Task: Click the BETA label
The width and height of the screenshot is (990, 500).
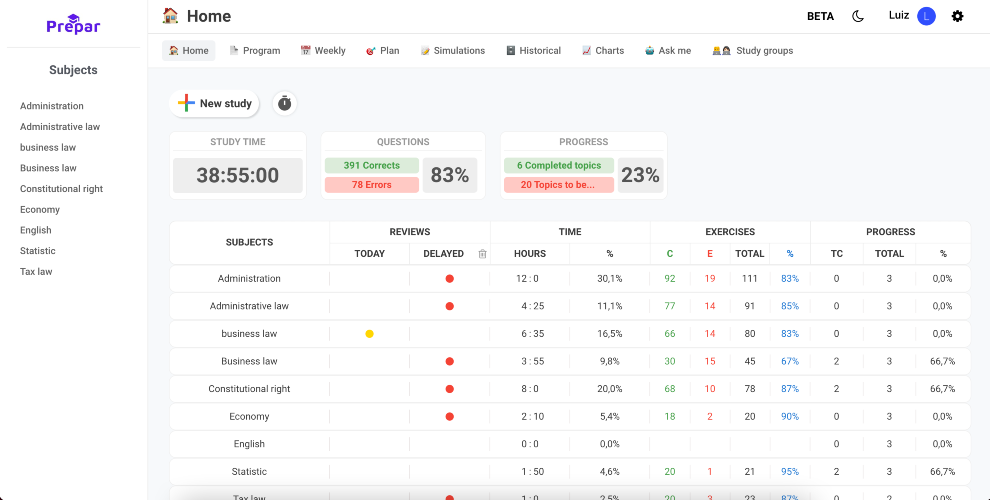Action: pos(820,16)
